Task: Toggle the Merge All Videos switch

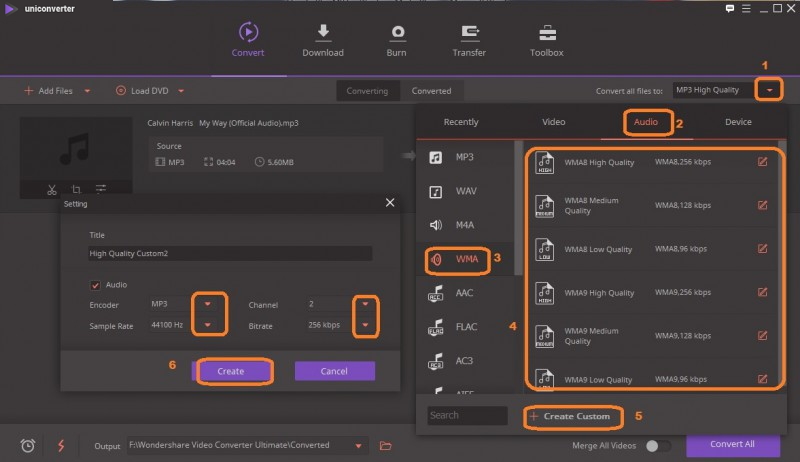Action: [658, 446]
